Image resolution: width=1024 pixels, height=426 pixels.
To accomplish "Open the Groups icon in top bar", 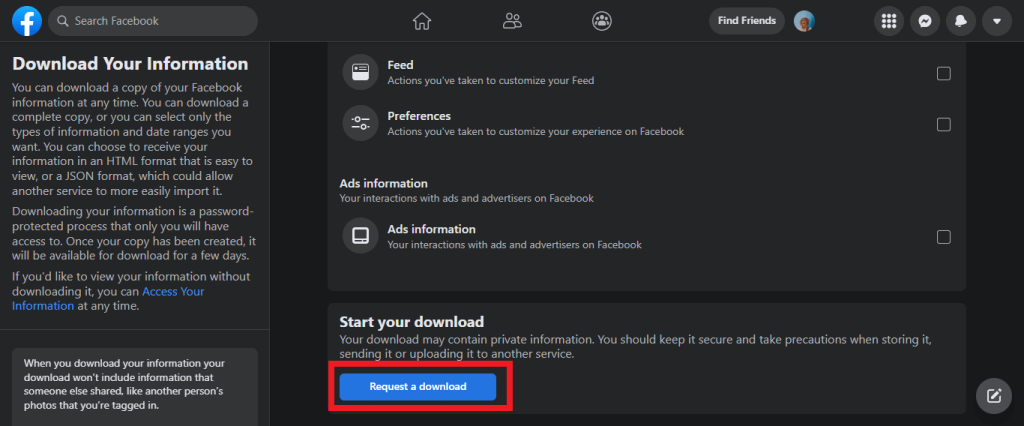I will coord(601,21).
